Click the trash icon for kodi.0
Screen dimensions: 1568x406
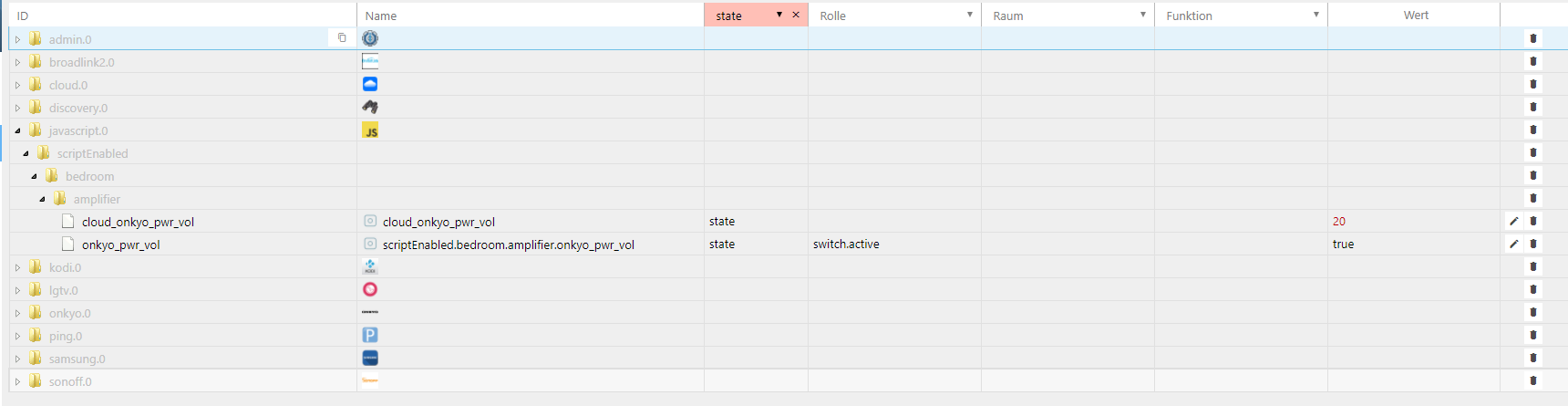click(x=1533, y=266)
